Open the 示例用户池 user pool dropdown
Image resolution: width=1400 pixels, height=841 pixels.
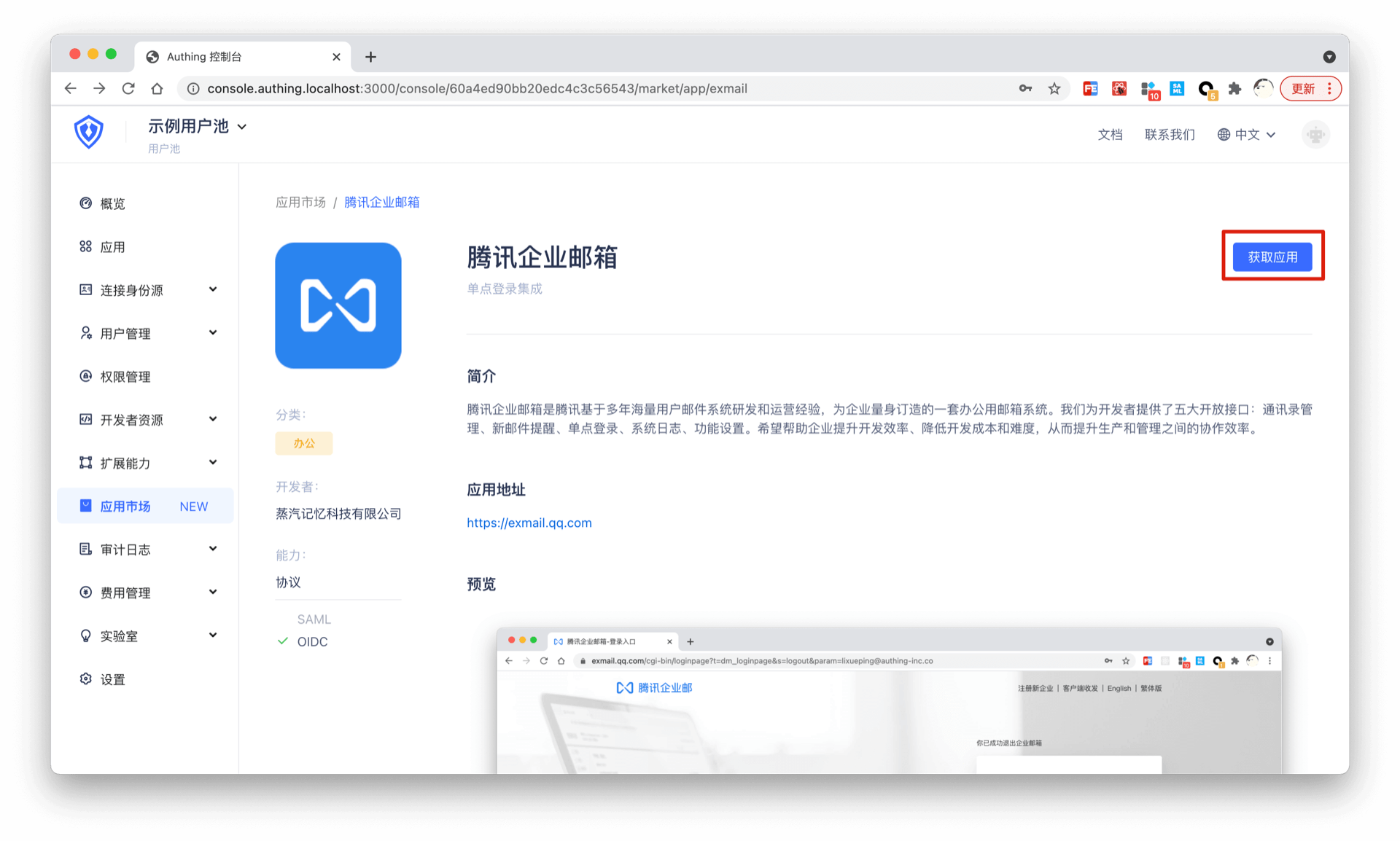[x=197, y=127]
